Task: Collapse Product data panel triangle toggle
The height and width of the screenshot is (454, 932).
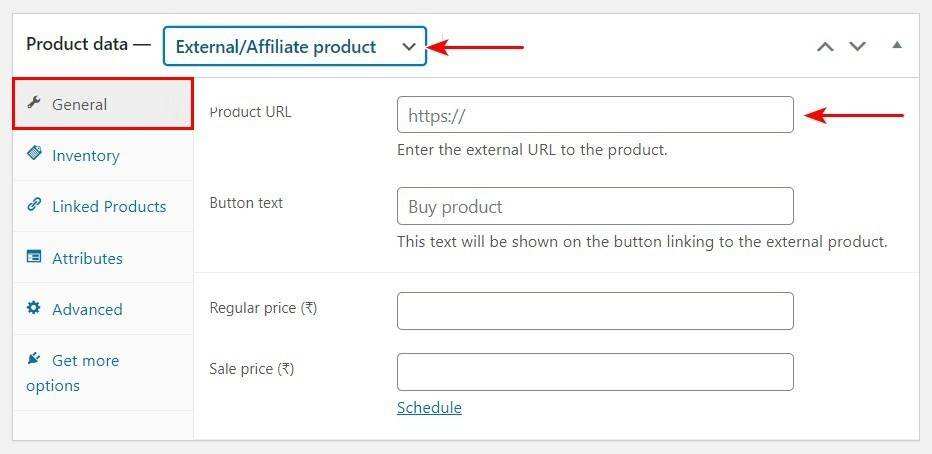Action: (x=897, y=45)
